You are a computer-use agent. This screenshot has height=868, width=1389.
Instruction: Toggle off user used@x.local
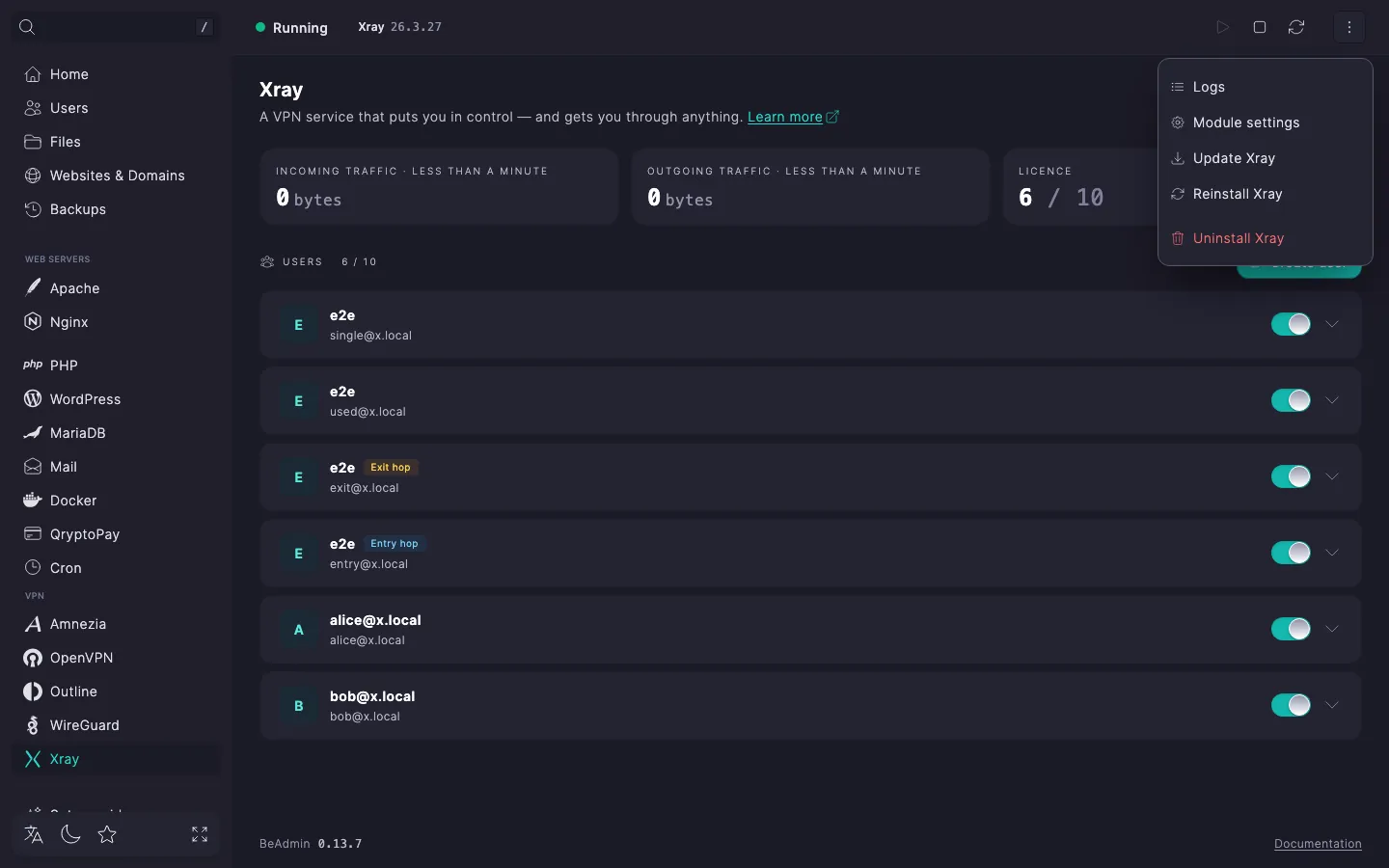pos(1291,400)
